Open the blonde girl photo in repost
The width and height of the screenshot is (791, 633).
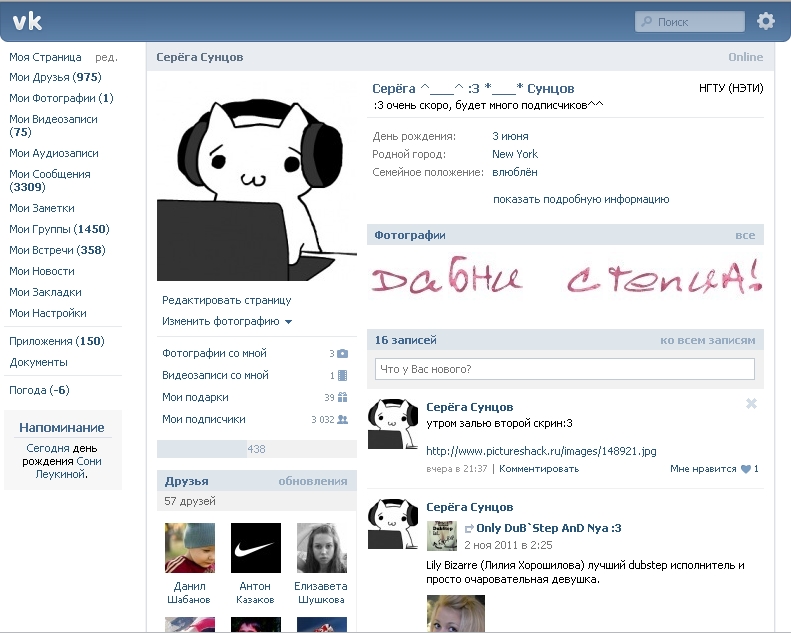click(x=456, y=613)
